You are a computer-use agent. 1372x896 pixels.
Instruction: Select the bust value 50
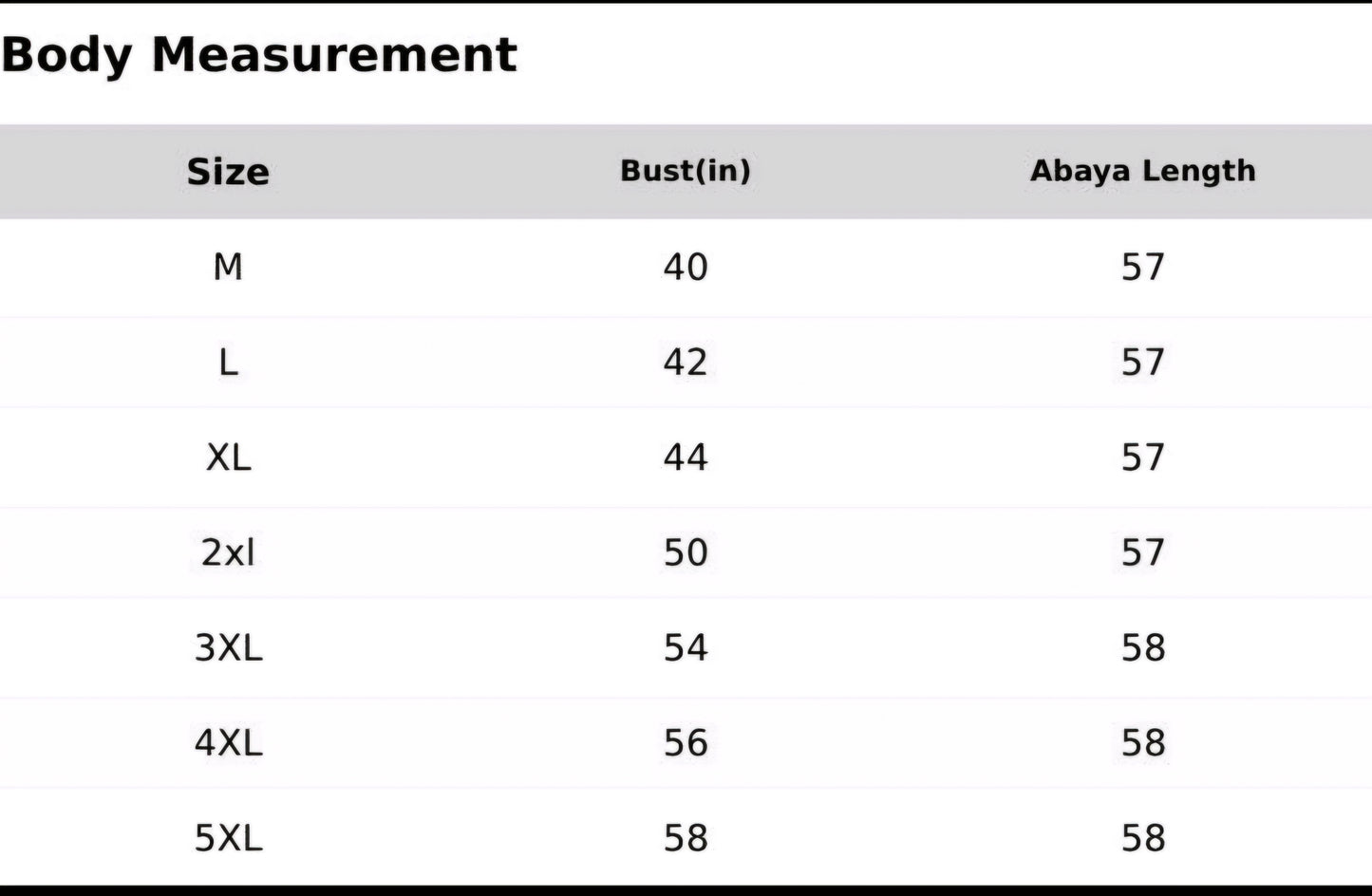click(x=685, y=552)
